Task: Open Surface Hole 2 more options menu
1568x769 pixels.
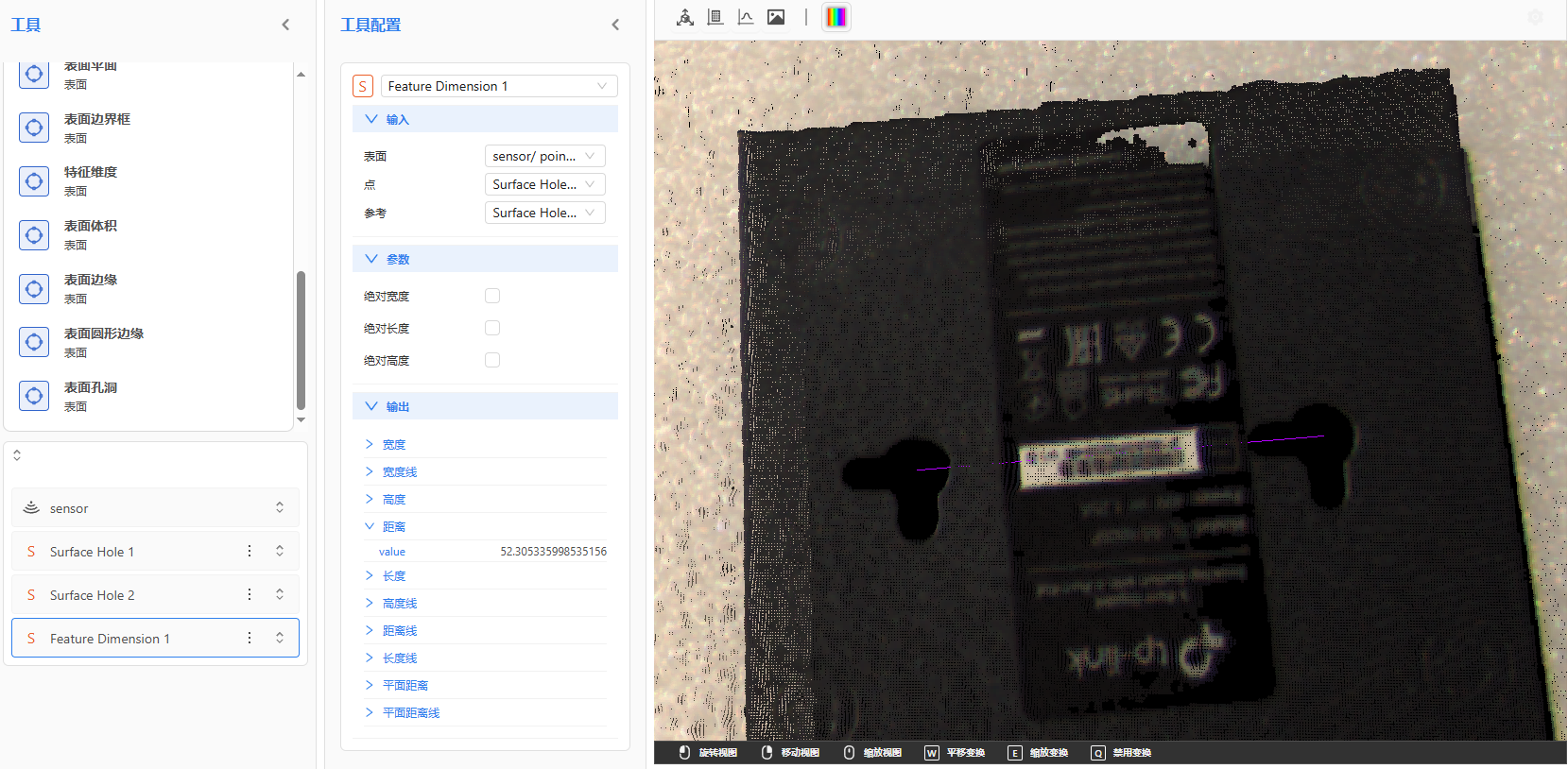Action: (250, 594)
